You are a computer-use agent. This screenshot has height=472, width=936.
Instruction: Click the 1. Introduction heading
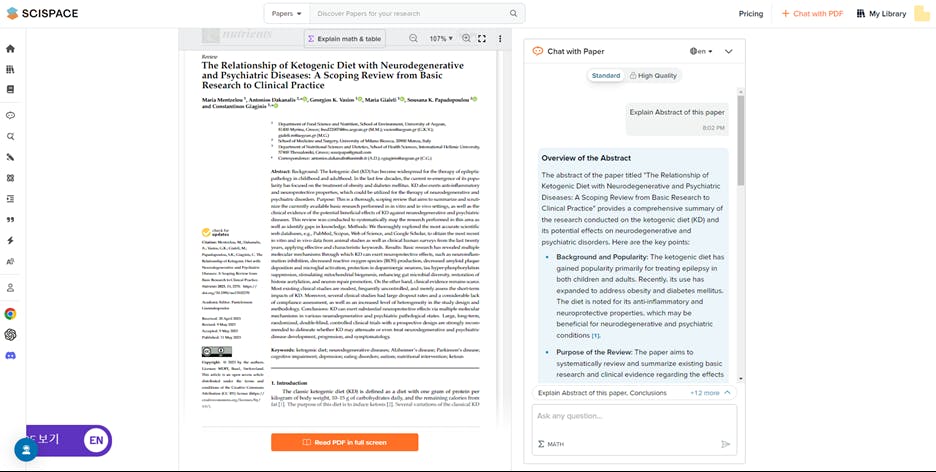point(289,382)
